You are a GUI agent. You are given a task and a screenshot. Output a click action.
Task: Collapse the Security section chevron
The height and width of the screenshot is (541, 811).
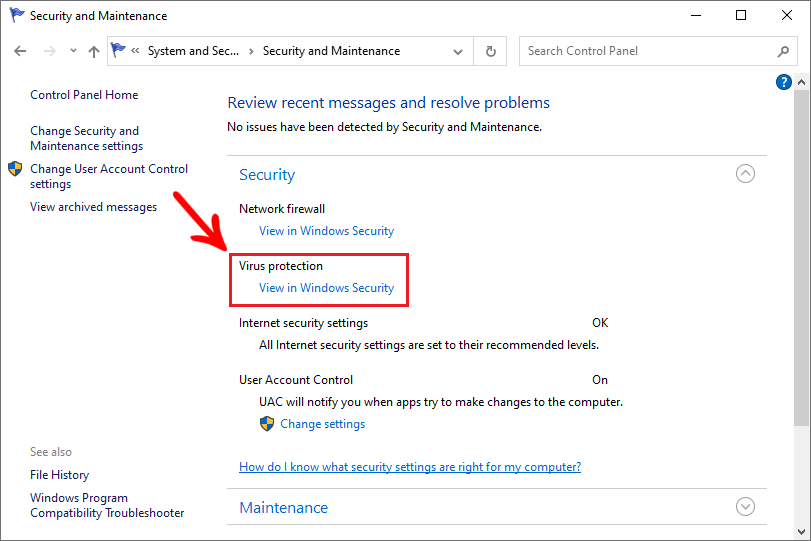pyautogui.click(x=745, y=173)
